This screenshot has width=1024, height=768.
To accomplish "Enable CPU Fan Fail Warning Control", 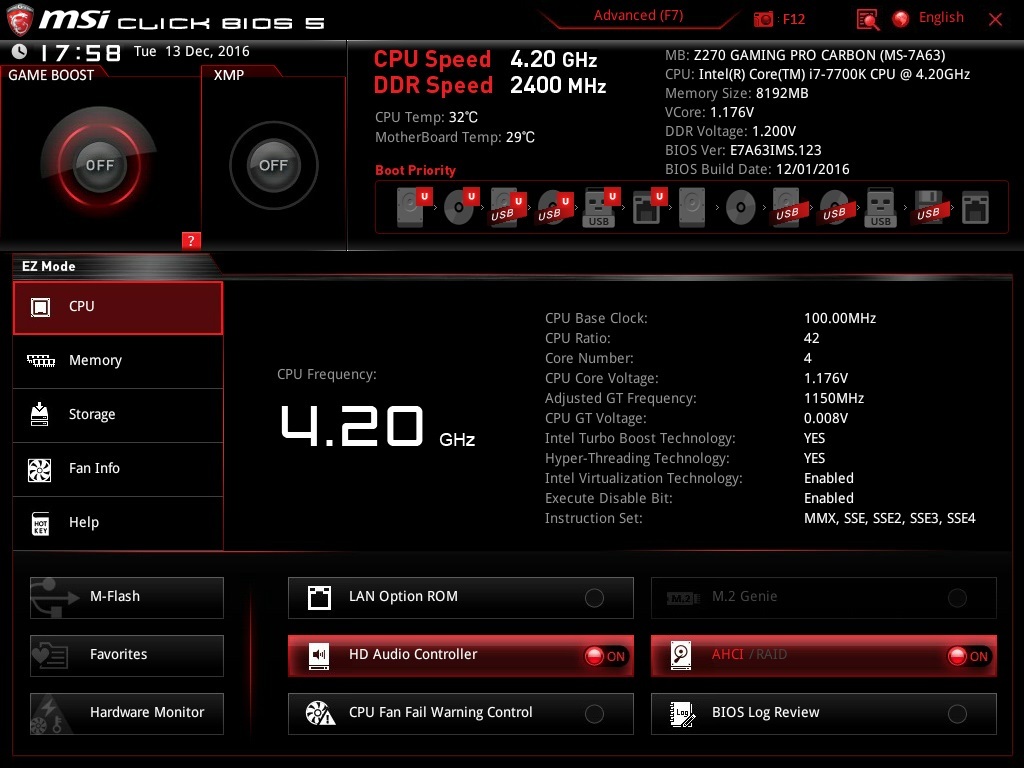I will click(x=594, y=714).
